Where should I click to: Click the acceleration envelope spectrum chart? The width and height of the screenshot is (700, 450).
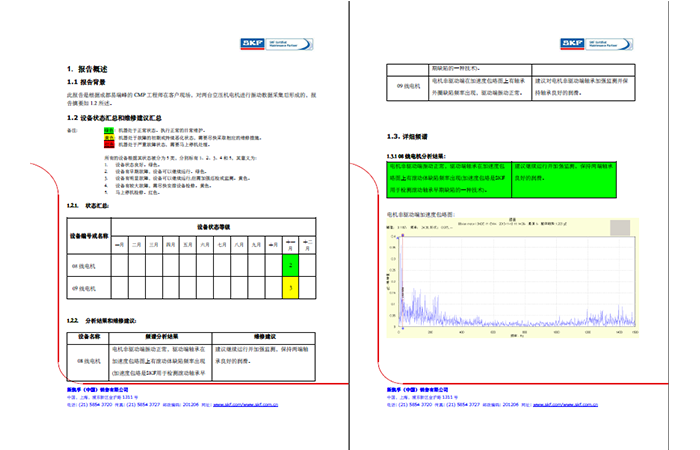point(512,280)
